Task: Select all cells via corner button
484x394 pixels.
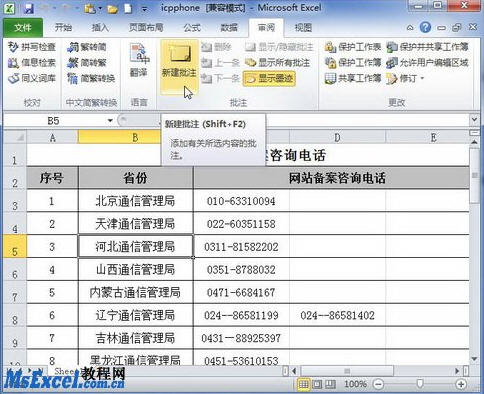Action: [15, 137]
